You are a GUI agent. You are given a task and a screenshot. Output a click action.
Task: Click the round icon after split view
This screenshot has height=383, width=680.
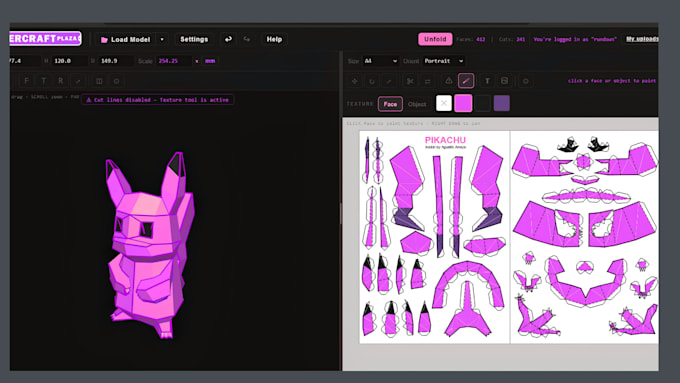[x=116, y=81]
